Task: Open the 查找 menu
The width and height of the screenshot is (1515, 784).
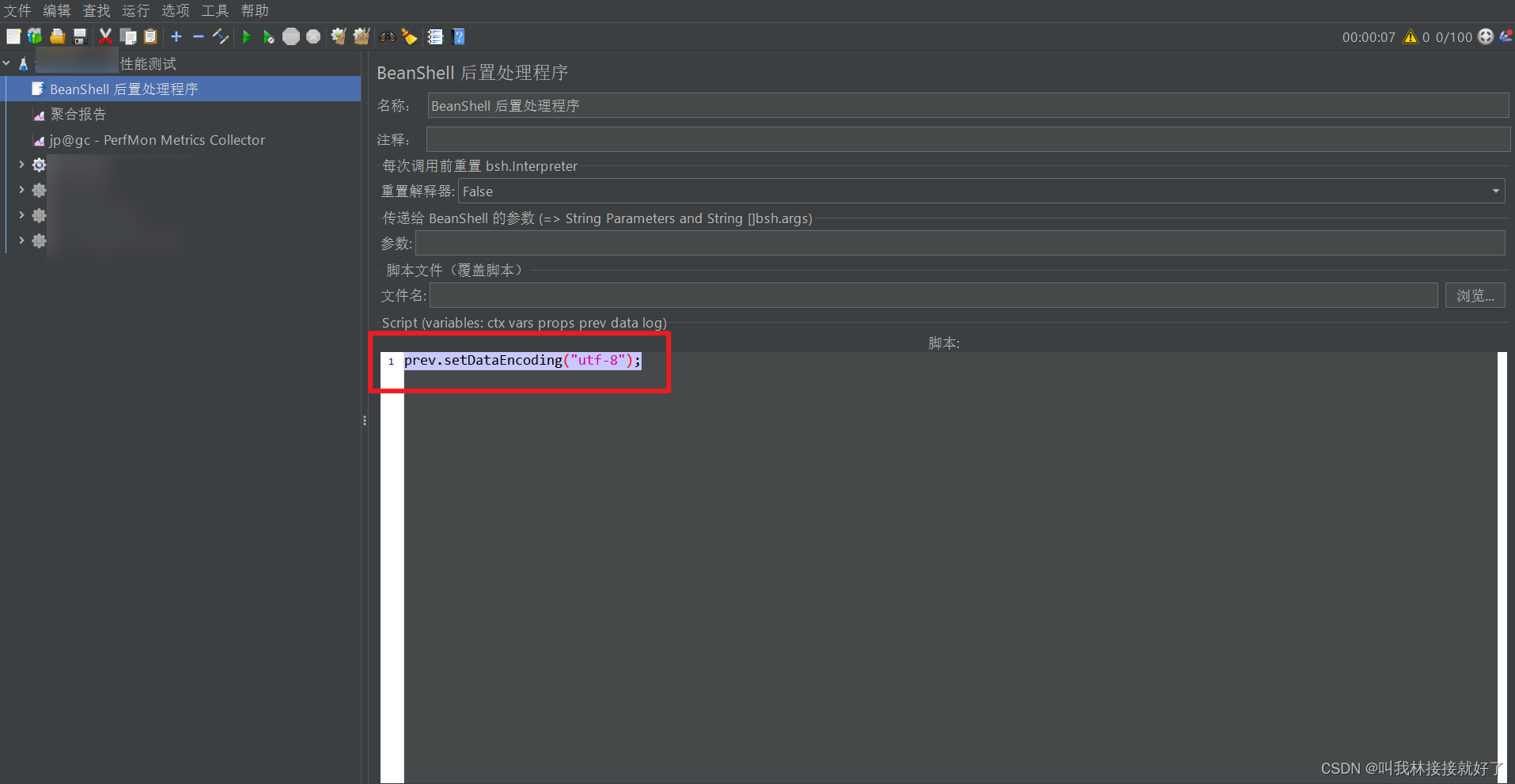Action: (x=97, y=10)
